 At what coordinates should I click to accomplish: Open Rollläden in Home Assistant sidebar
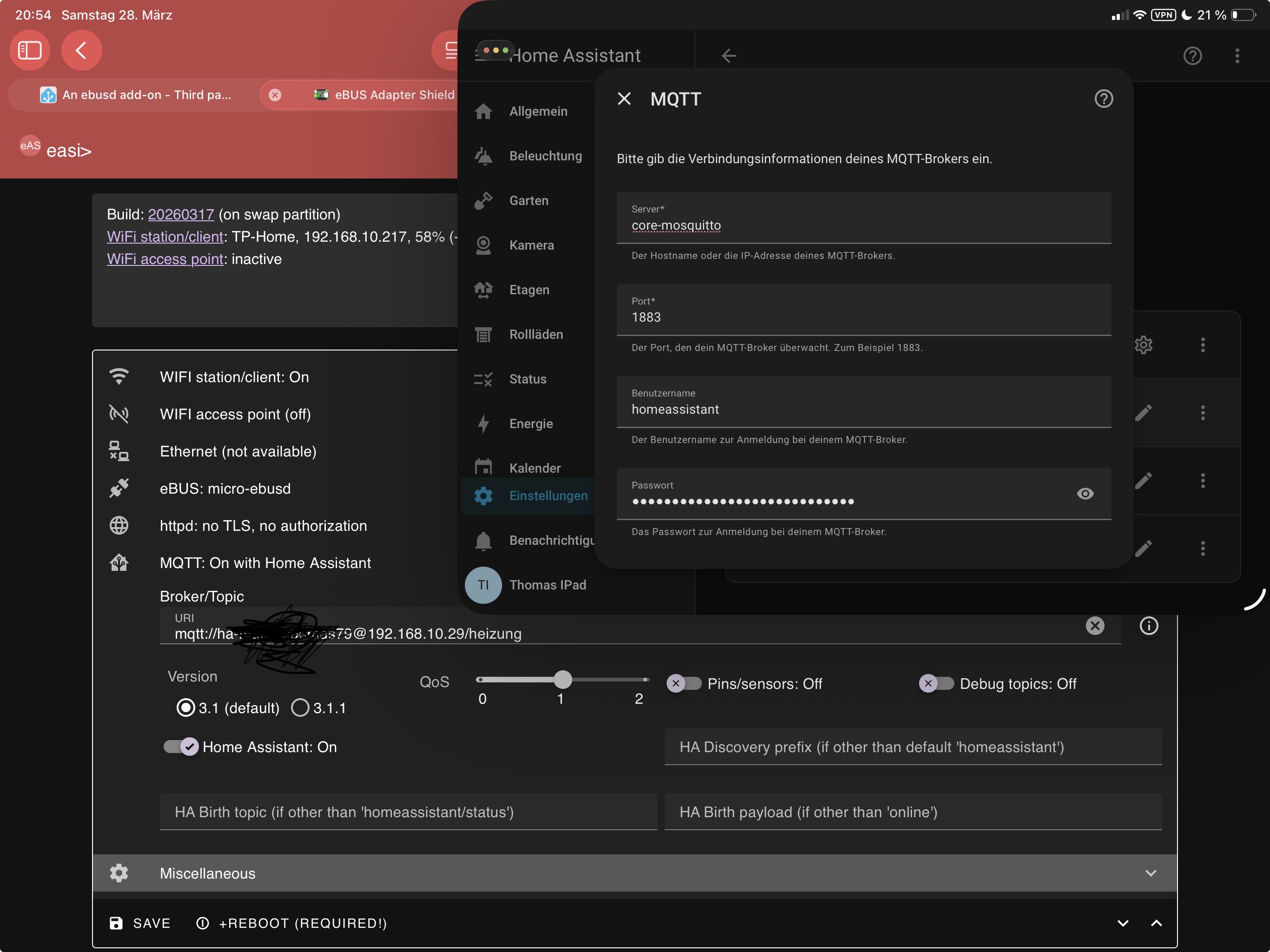[528, 334]
